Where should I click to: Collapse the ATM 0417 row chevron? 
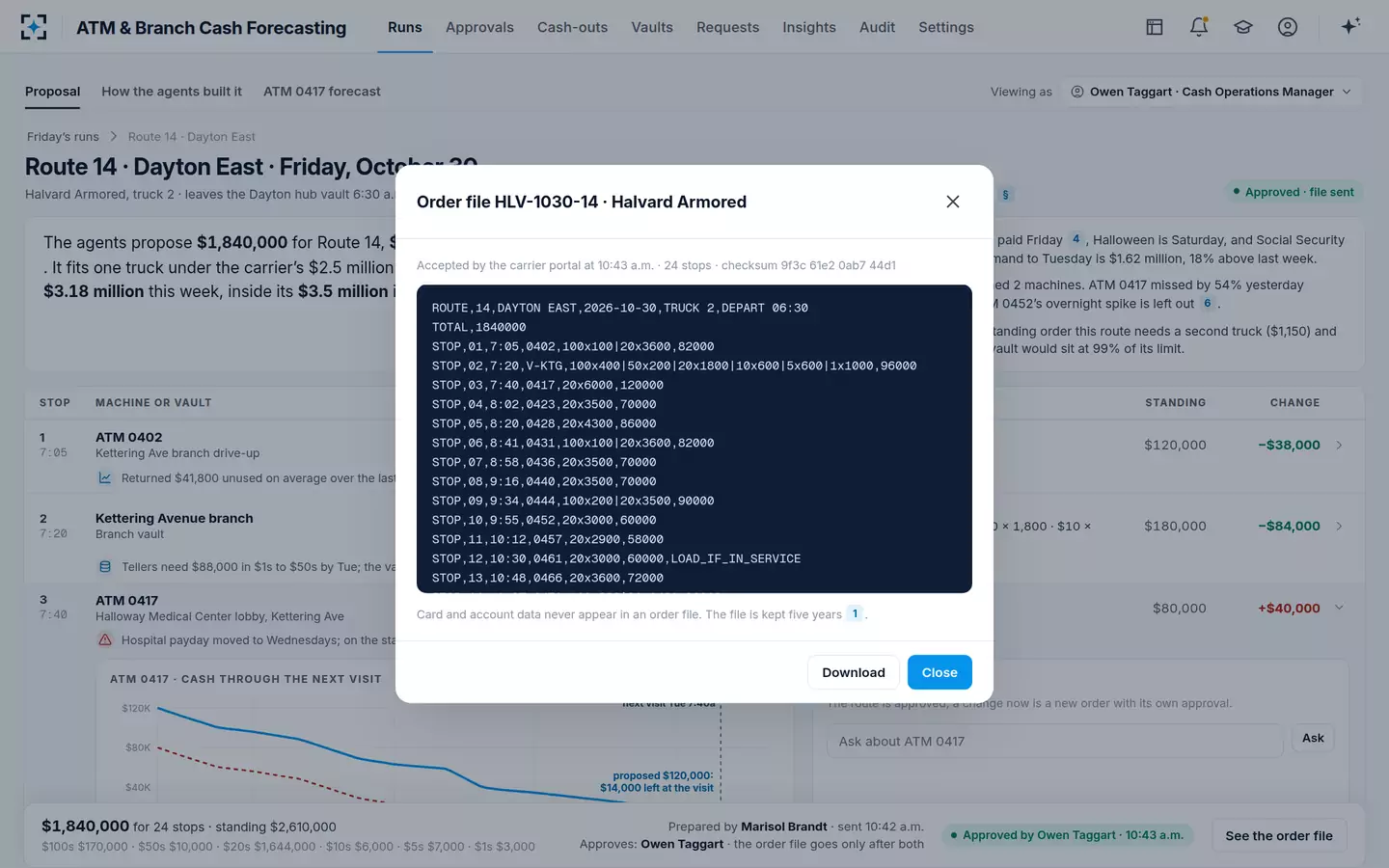coord(1339,608)
